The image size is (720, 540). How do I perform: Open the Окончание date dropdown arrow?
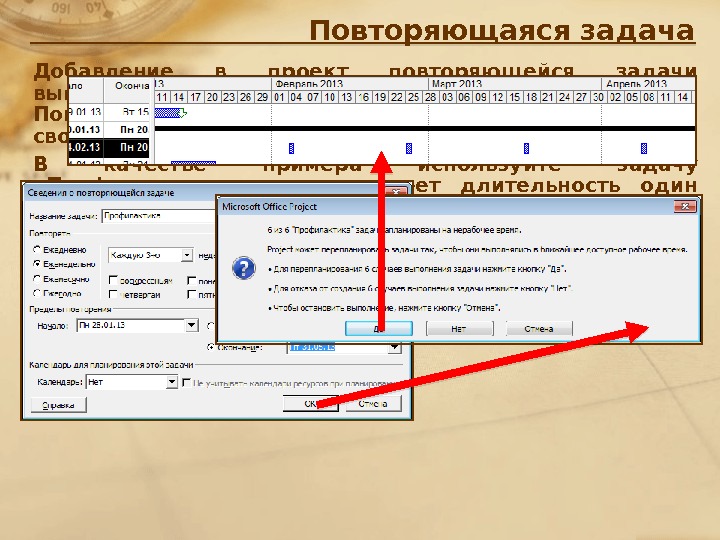[x=394, y=348]
